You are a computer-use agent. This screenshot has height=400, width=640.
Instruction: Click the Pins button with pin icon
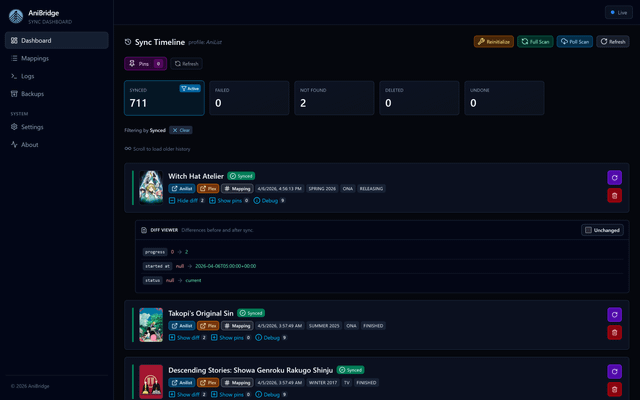(x=145, y=63)
